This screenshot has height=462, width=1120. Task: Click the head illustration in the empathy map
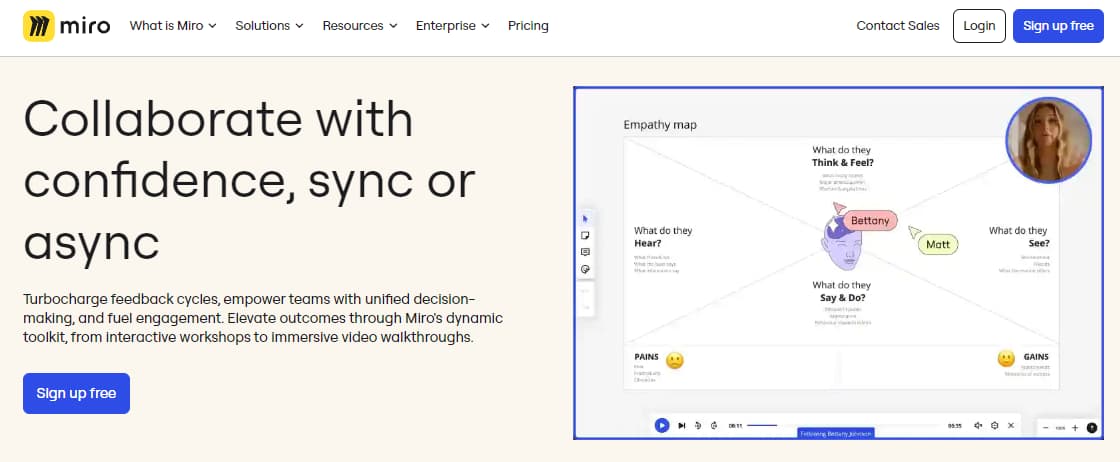click(x=840, y=243)
